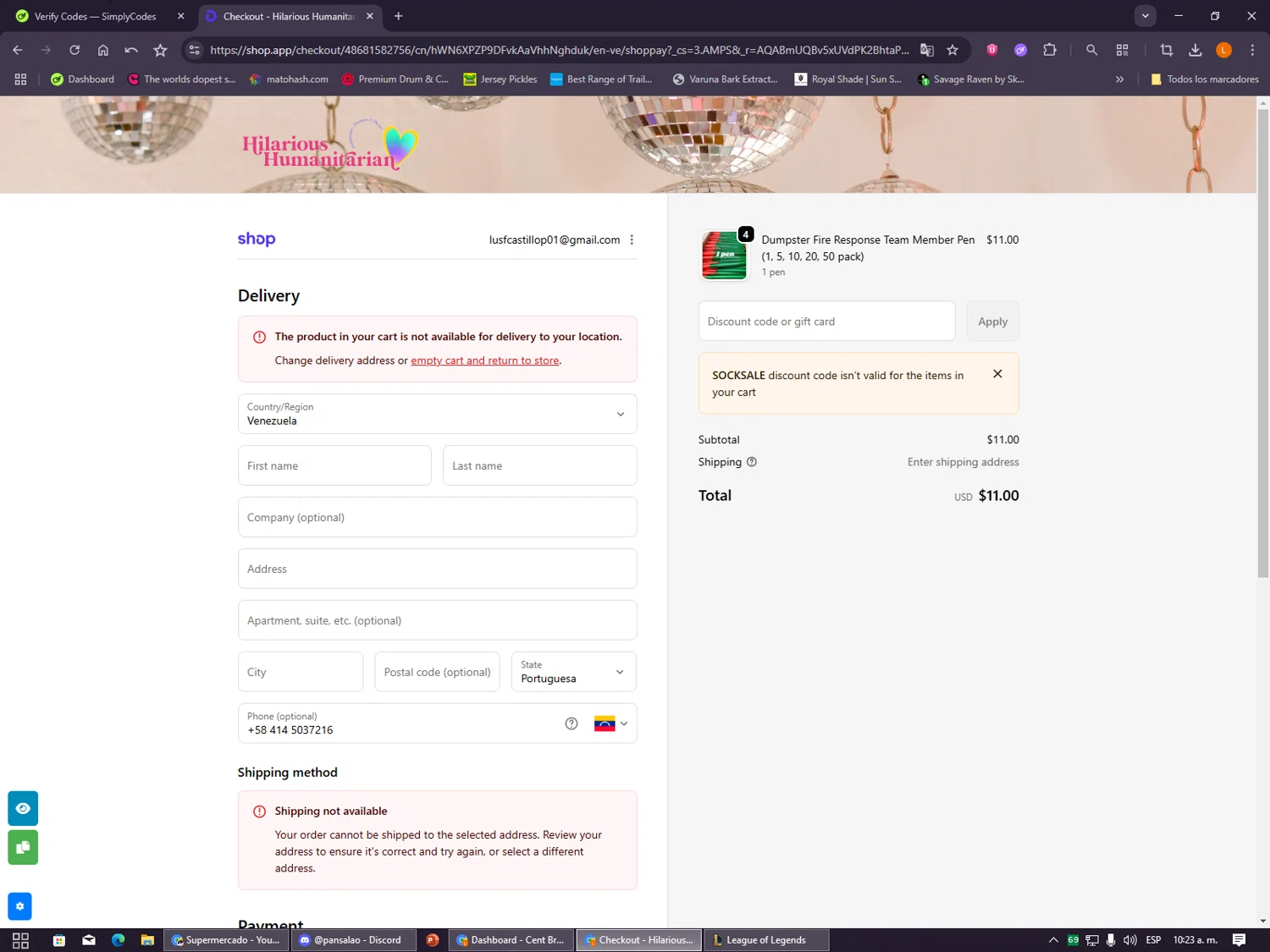Screen dimensions: 1270x952
Task: Click the undo arrow icon in toolbar
Action: [x=131, y=50]
